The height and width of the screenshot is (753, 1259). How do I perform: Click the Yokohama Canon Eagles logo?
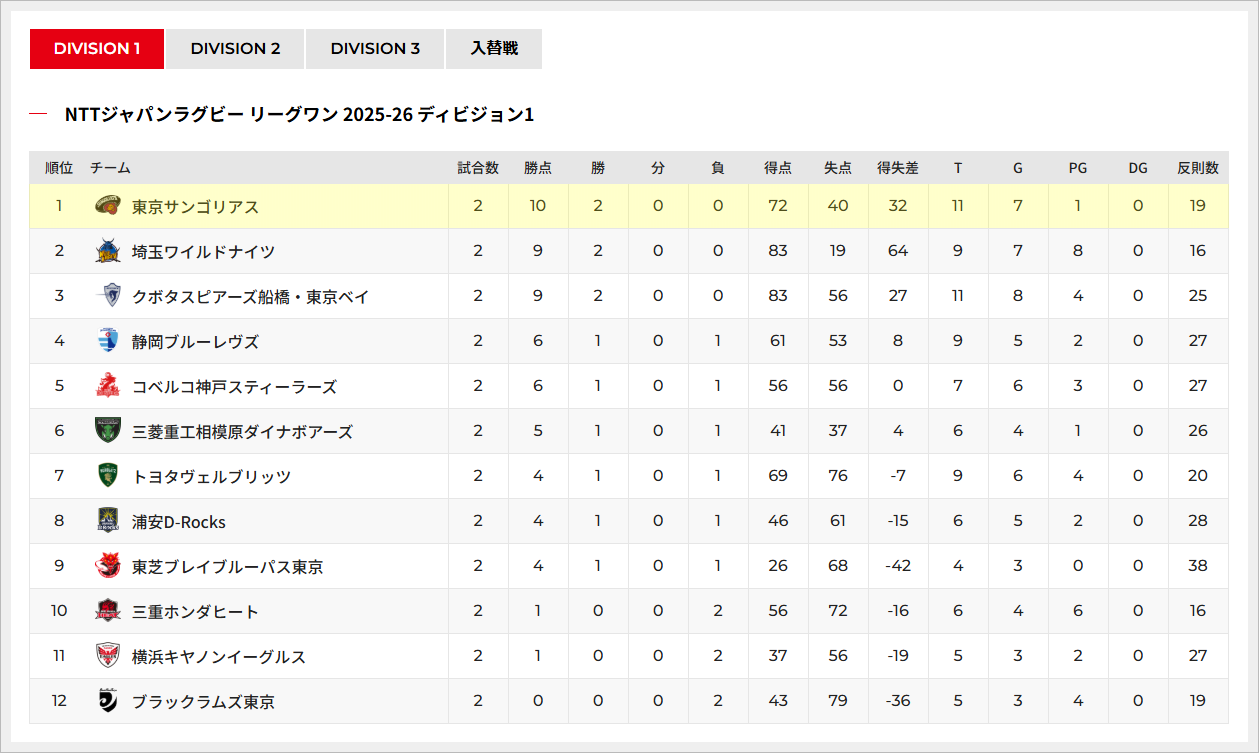point(108,656)
